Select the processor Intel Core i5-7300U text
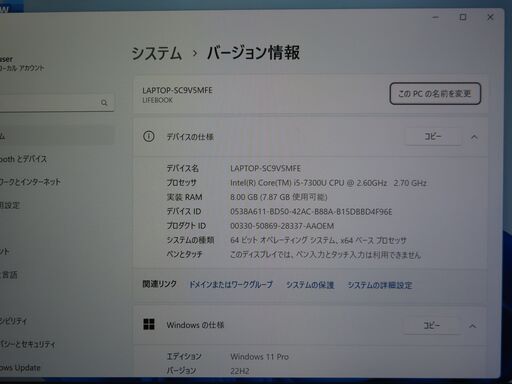512x384 pixels. 328,183
